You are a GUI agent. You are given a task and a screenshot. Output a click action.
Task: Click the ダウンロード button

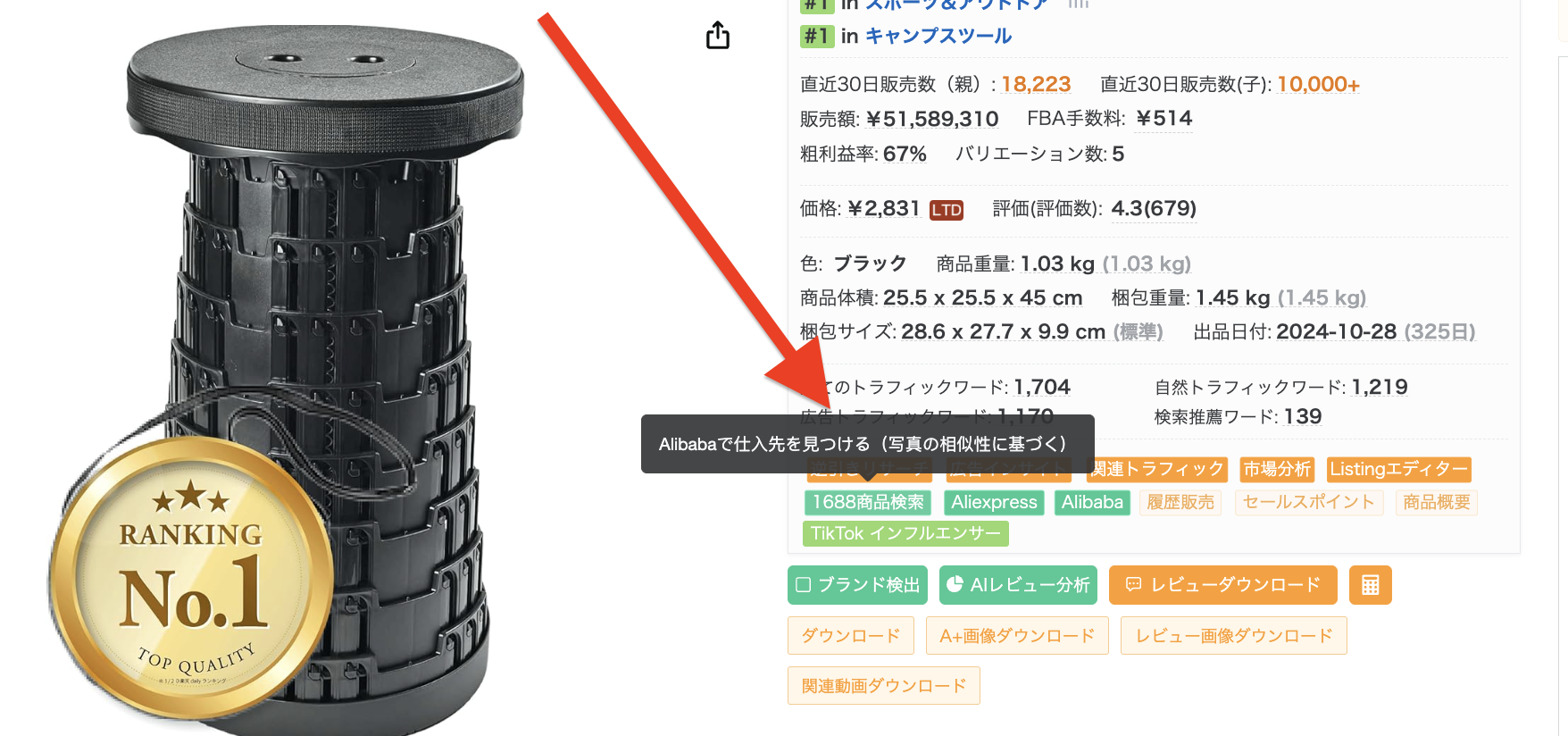[x=851, y=636]
